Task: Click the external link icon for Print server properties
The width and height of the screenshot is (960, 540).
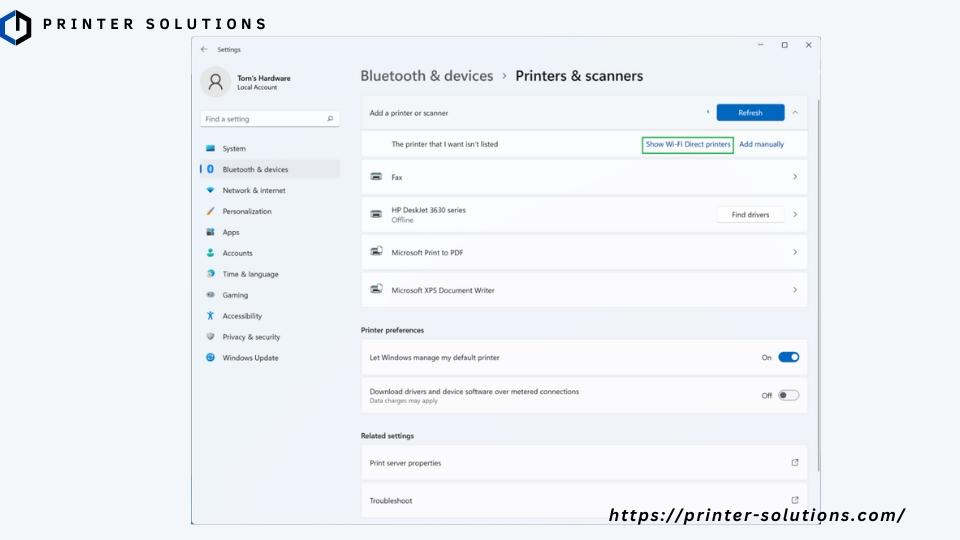Action: [x=795, y=462]
